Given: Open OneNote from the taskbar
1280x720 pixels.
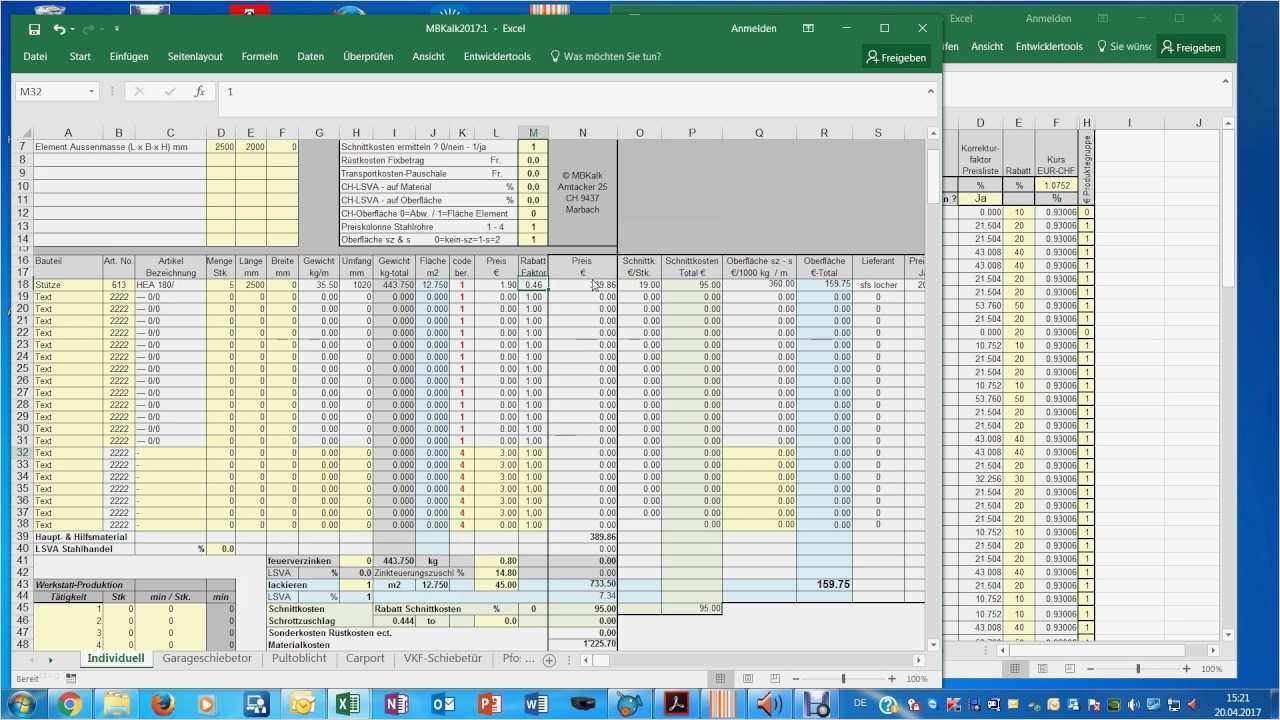Looking at the screenshot, I should pyautogui.click(x=396, y=704).
